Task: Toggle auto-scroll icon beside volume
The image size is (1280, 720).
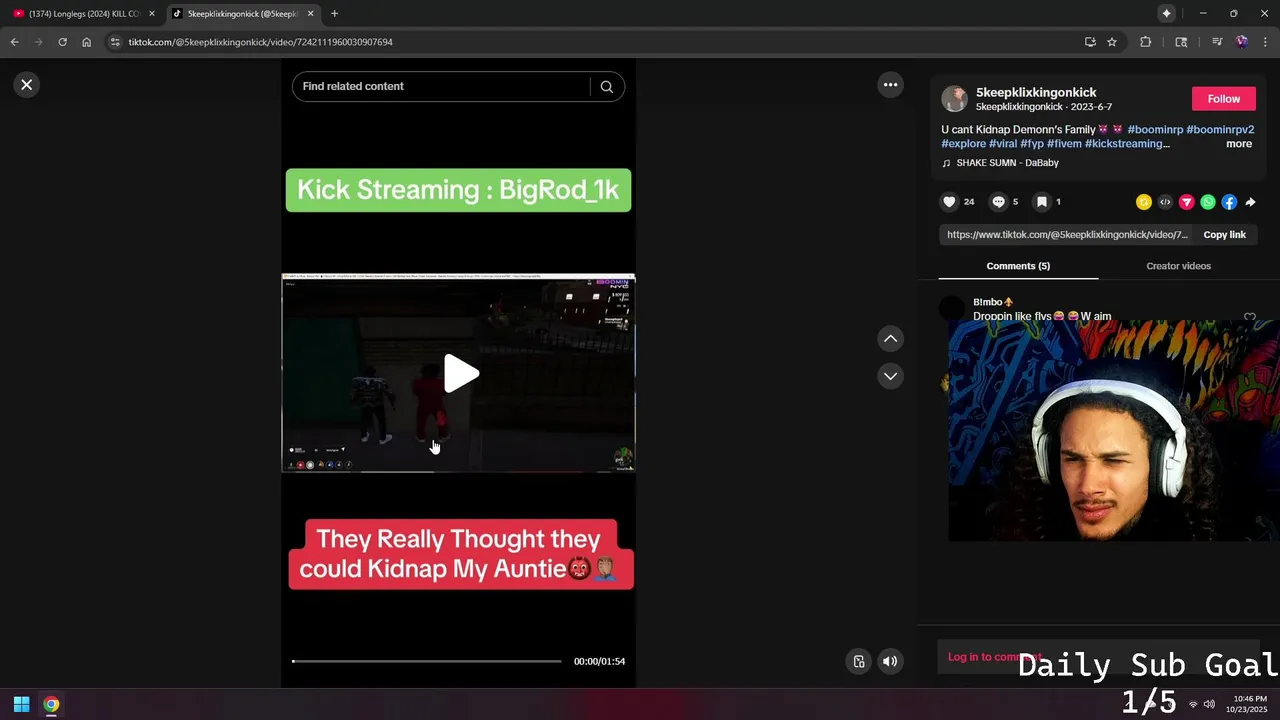Action: 858,661
